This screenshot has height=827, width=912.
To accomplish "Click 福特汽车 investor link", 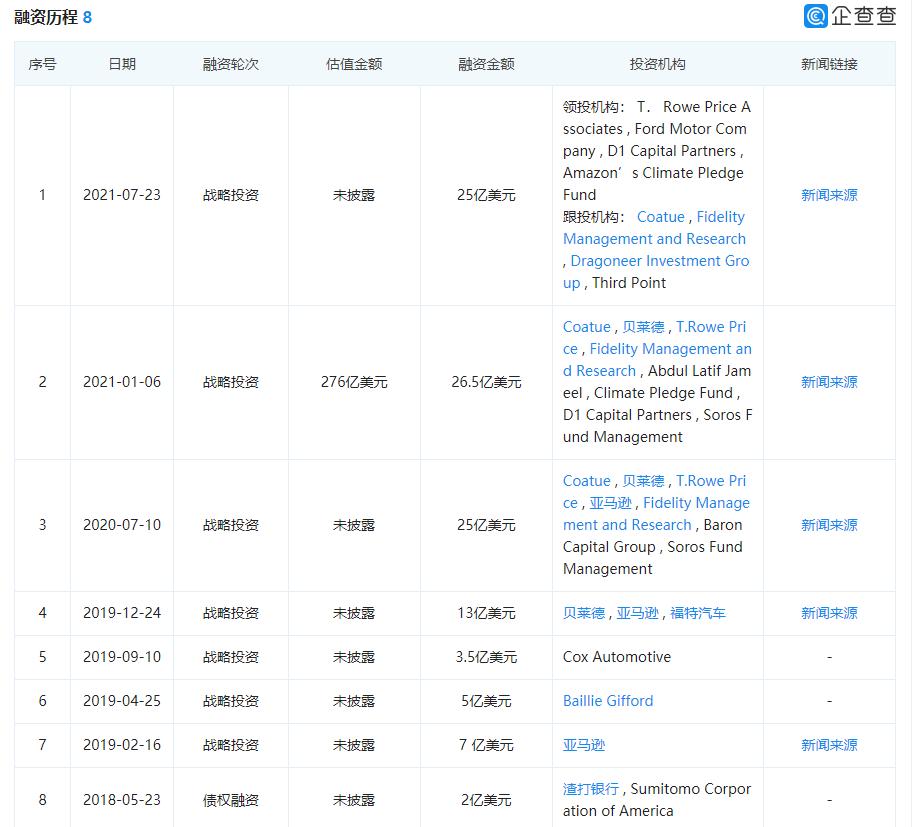I will [x=698, y=613].
